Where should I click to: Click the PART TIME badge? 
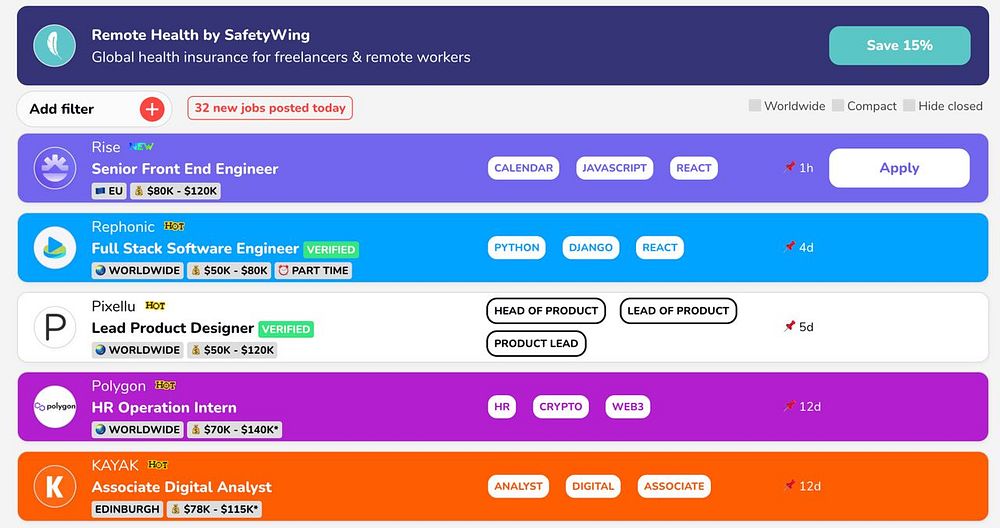pyautogui.click(x=313, y=270)
